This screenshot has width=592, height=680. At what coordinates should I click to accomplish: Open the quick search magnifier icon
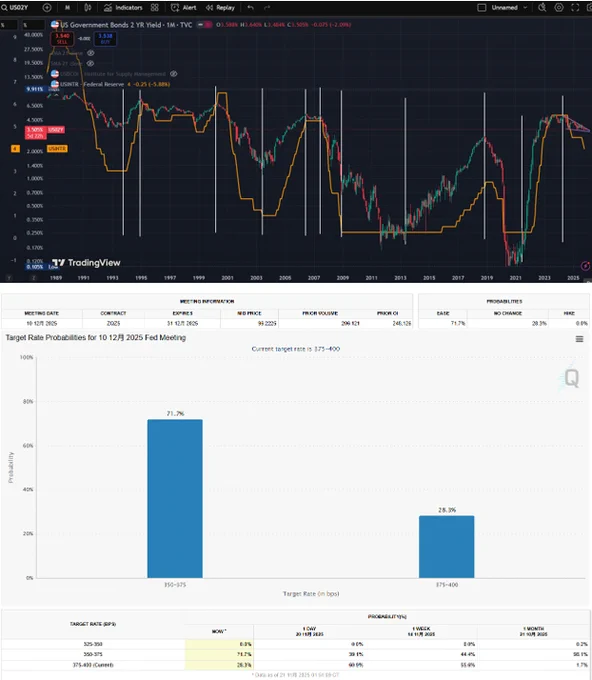pos(542,7)
